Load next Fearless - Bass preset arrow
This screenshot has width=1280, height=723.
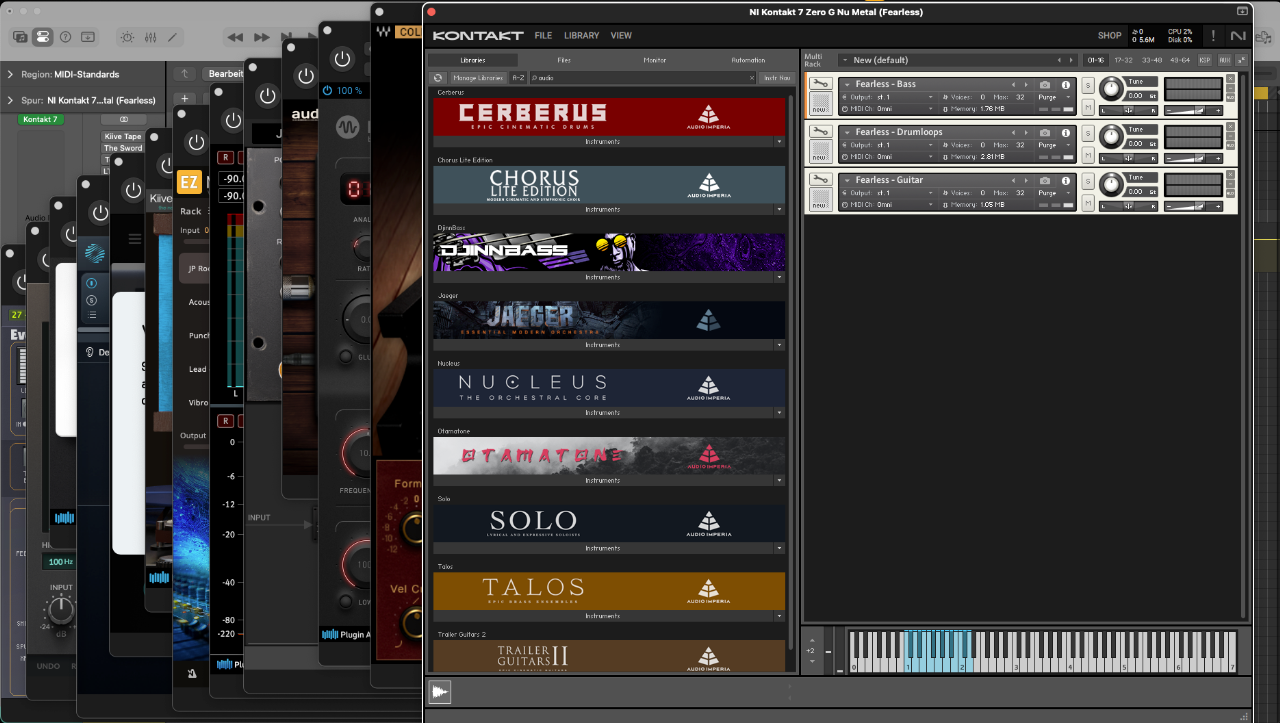(1028, 85)
